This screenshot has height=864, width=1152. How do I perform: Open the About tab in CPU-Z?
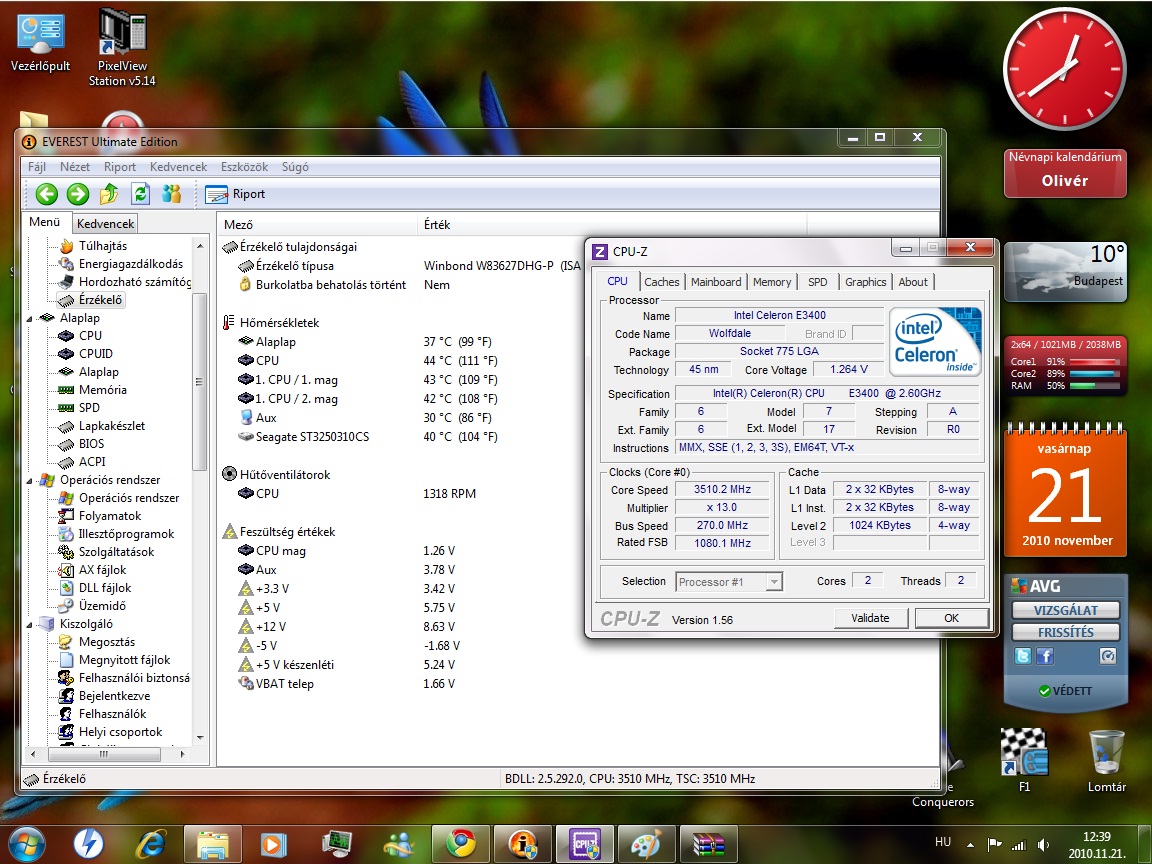(x=912, y=282)
